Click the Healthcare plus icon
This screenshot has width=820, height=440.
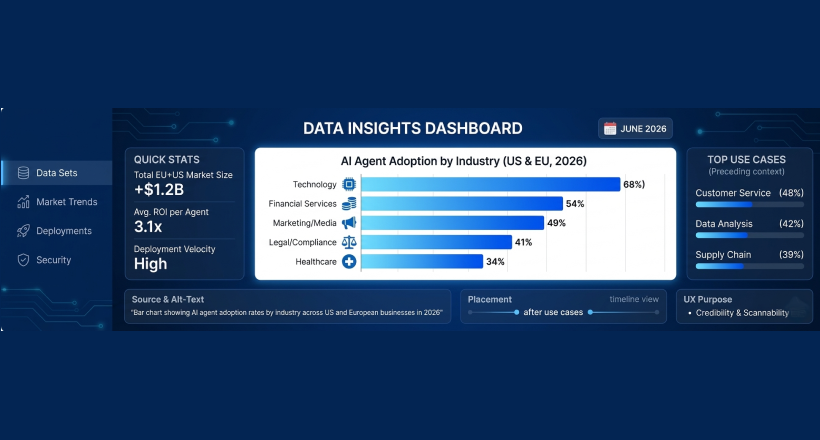coord(349,262)
